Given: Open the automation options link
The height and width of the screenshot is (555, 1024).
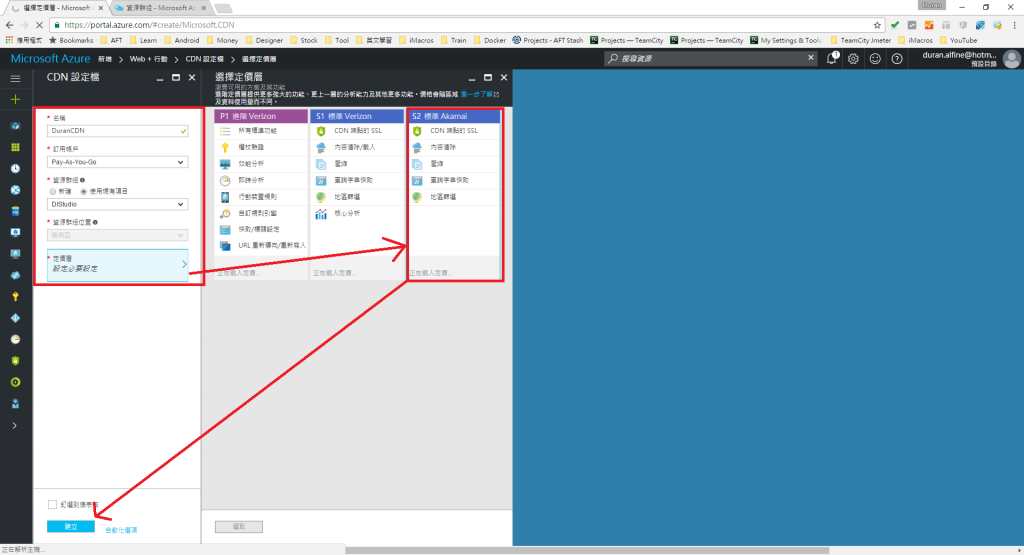Looking at the screenshot, I should 121,530.
